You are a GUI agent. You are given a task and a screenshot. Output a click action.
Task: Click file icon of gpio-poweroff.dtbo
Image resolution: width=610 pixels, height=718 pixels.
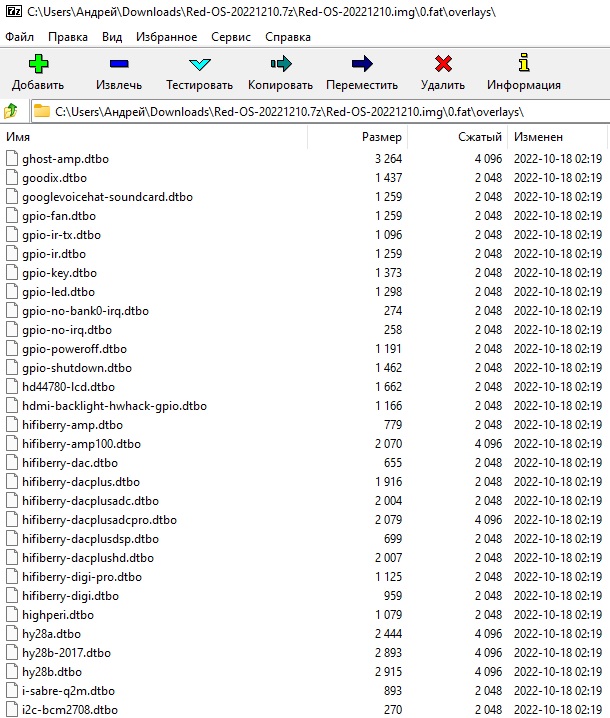click(x=12, y=348)
